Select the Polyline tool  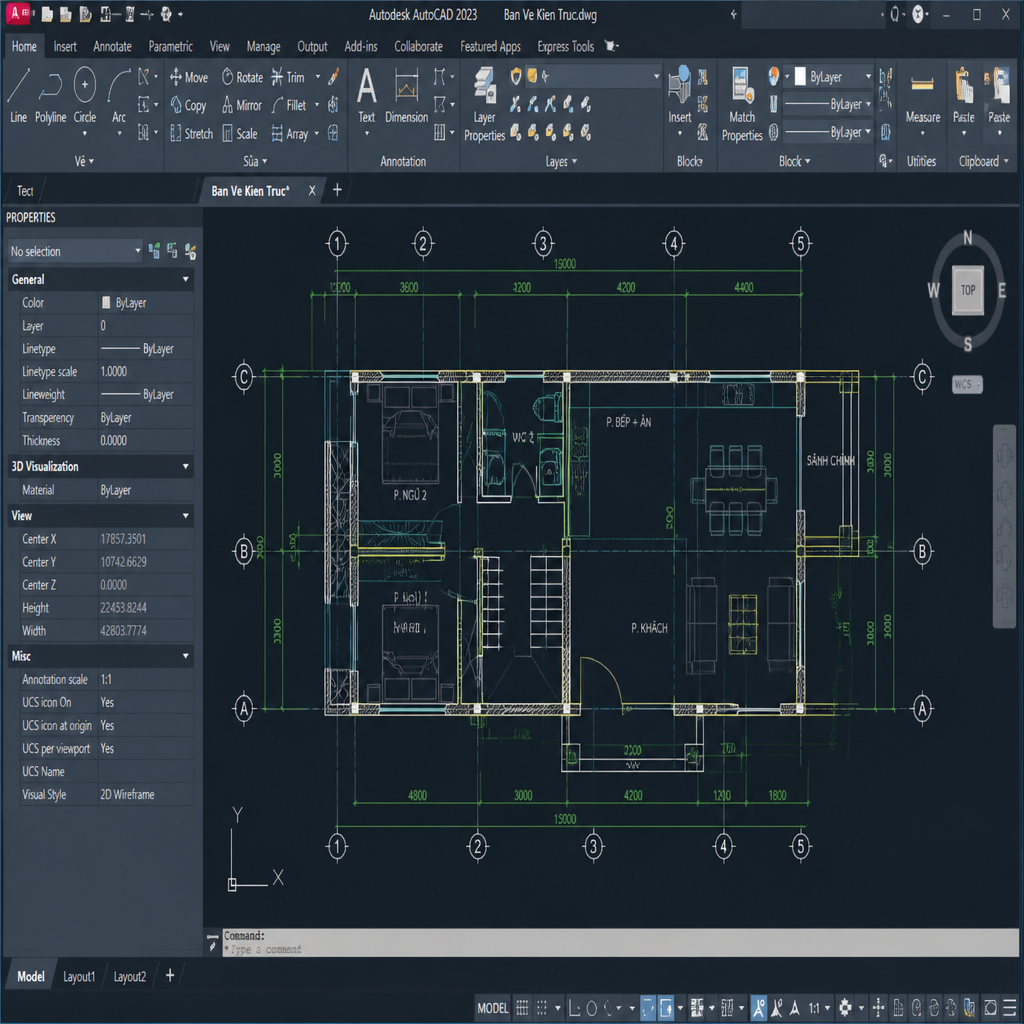click(50, 95)
